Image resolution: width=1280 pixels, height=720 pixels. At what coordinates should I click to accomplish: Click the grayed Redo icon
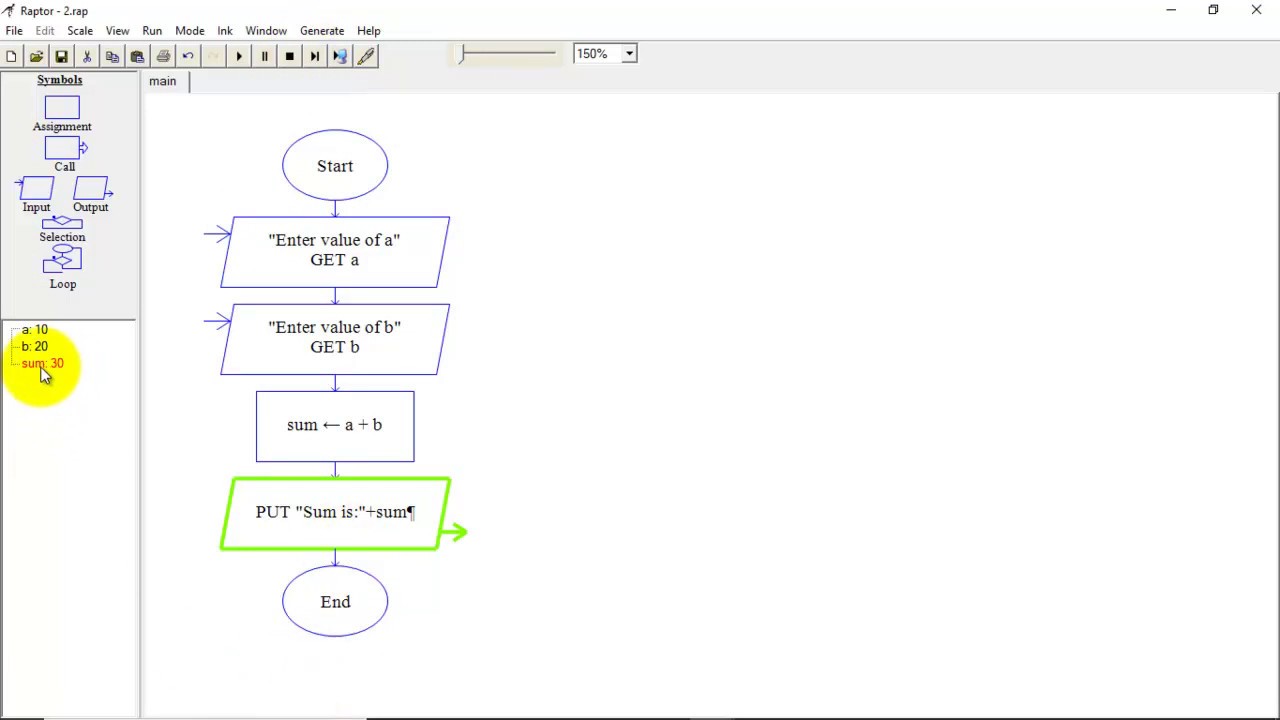pyautogui.click(x=213, y=56)
